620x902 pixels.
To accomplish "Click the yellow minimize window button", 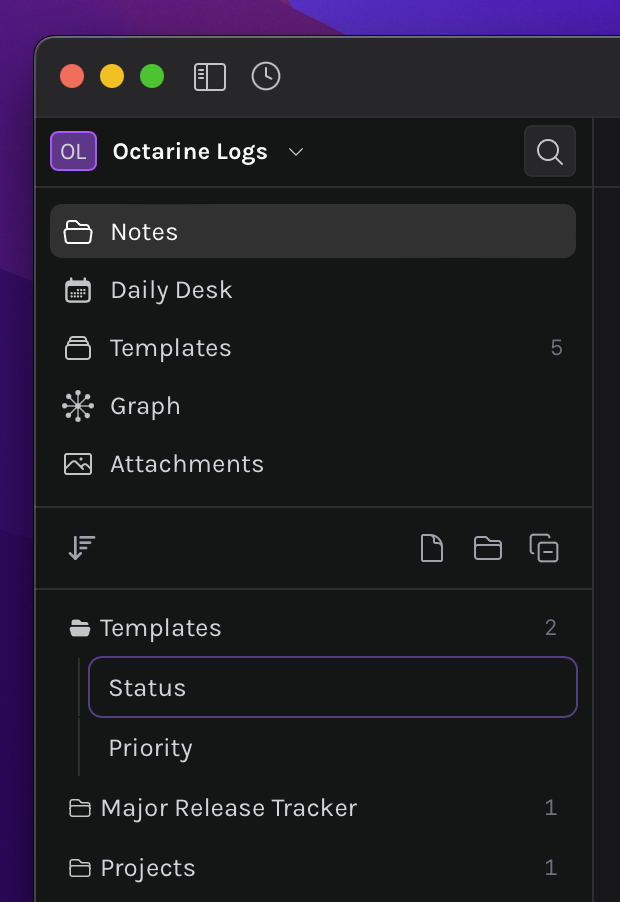I will pos(112,76).
